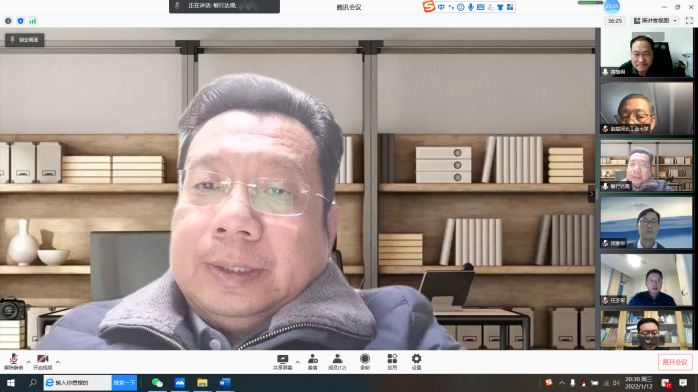The height and width of the screenshot is (392, 698).
Task: Click the 29:20 blue timer bubble
Action: (612, 6)
